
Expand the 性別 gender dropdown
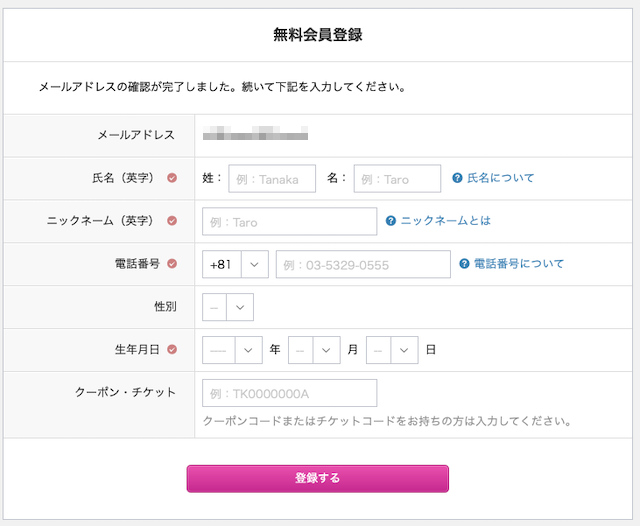[x=228, y=307]
